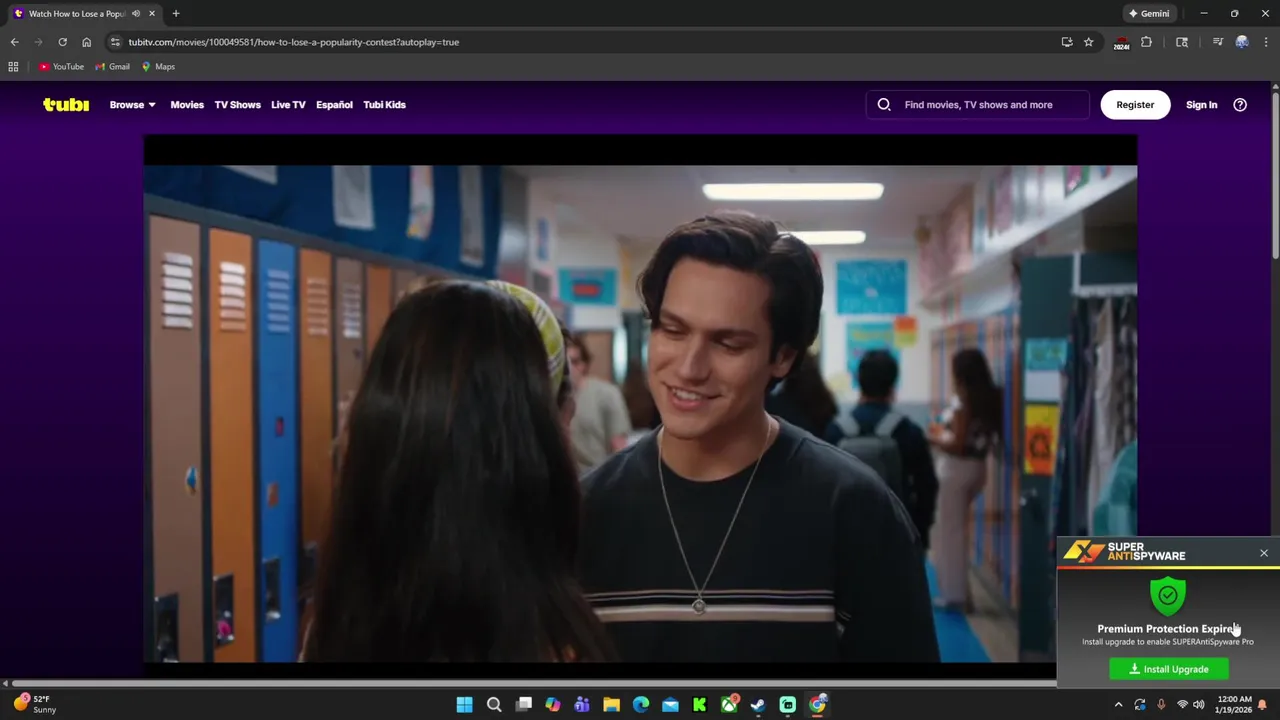Show hidden system tray icons
1280x720 pixels.
tap(1119, 705)
